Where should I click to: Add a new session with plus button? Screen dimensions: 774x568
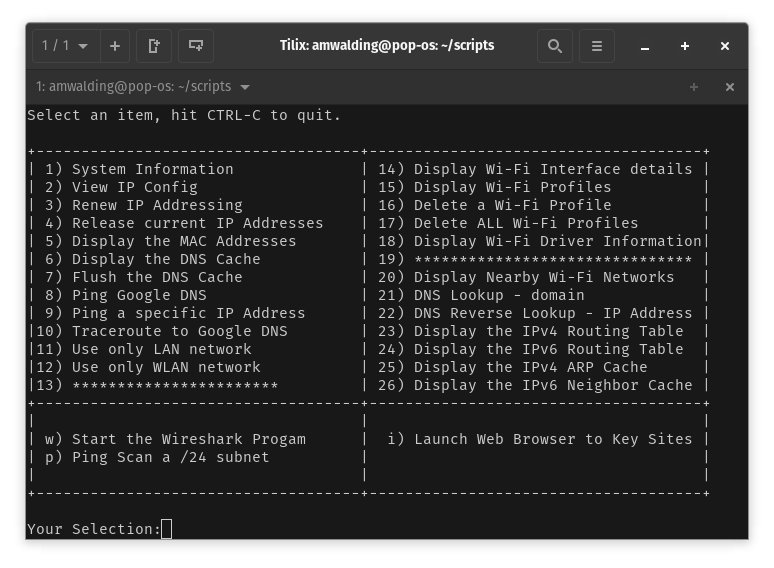click(x=114, y=46)
